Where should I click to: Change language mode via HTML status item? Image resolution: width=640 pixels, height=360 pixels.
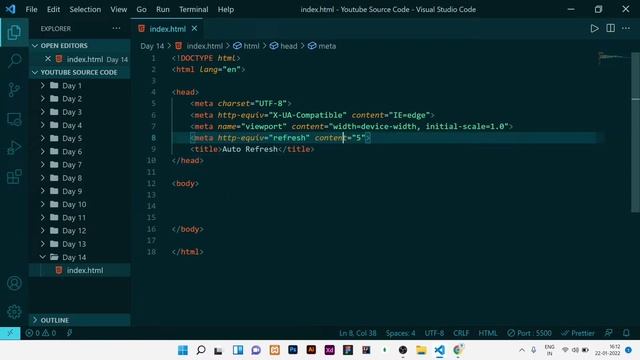coord(488,333)
